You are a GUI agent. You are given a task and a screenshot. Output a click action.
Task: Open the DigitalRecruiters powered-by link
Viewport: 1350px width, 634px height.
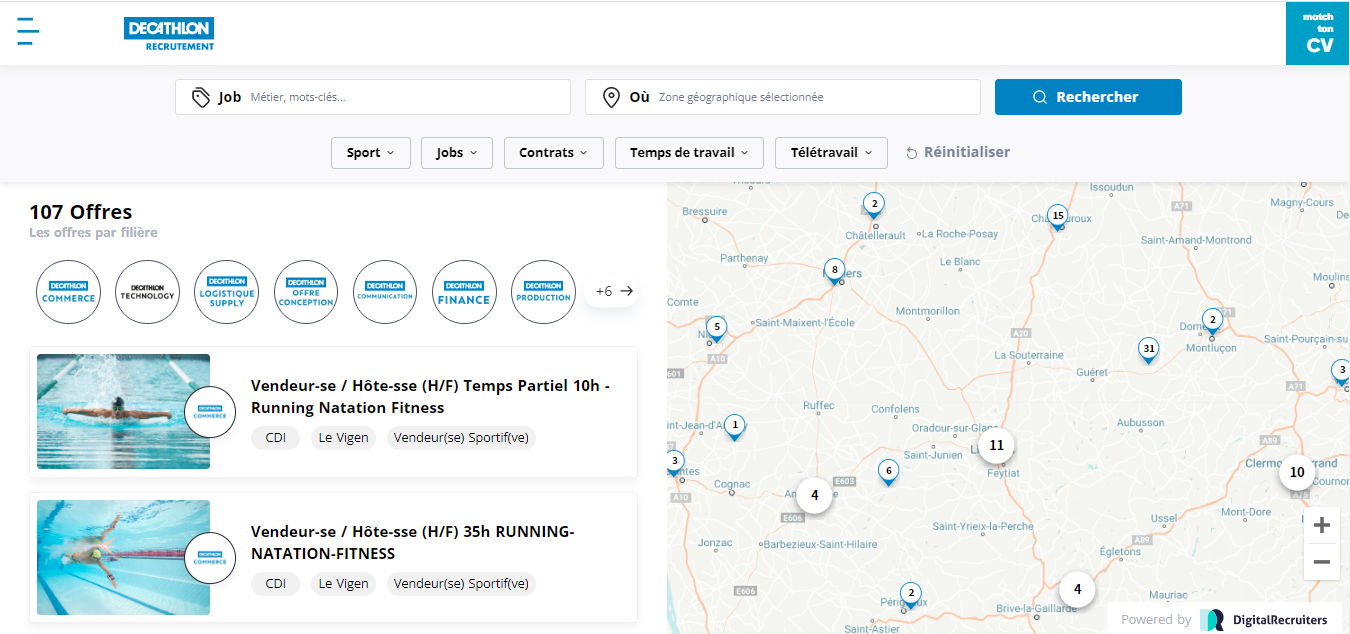coord(1224,619)
